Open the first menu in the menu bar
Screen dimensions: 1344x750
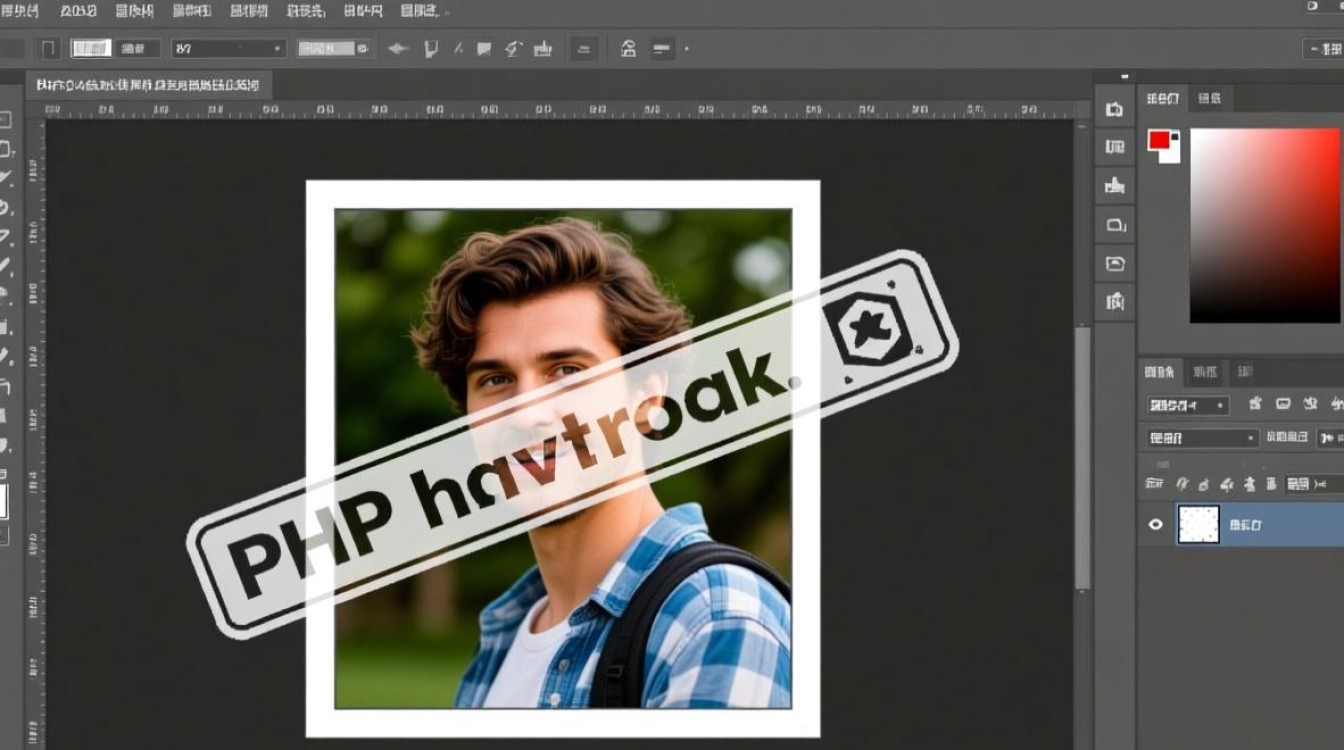pos(20,11)
